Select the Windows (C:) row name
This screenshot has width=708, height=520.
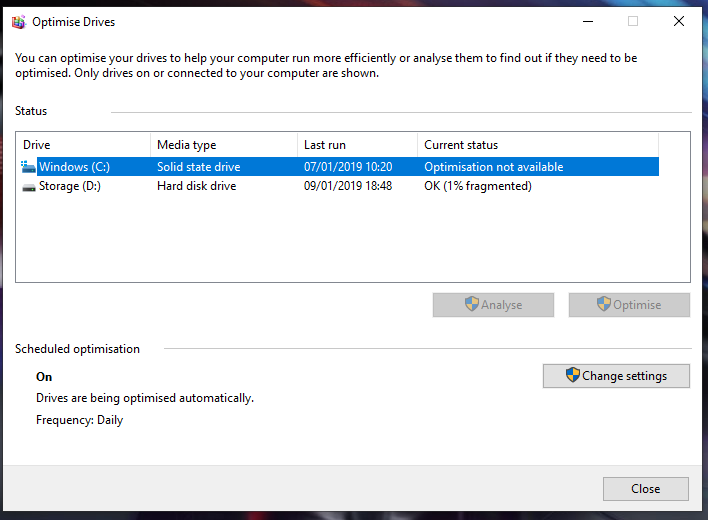(75, 167)
